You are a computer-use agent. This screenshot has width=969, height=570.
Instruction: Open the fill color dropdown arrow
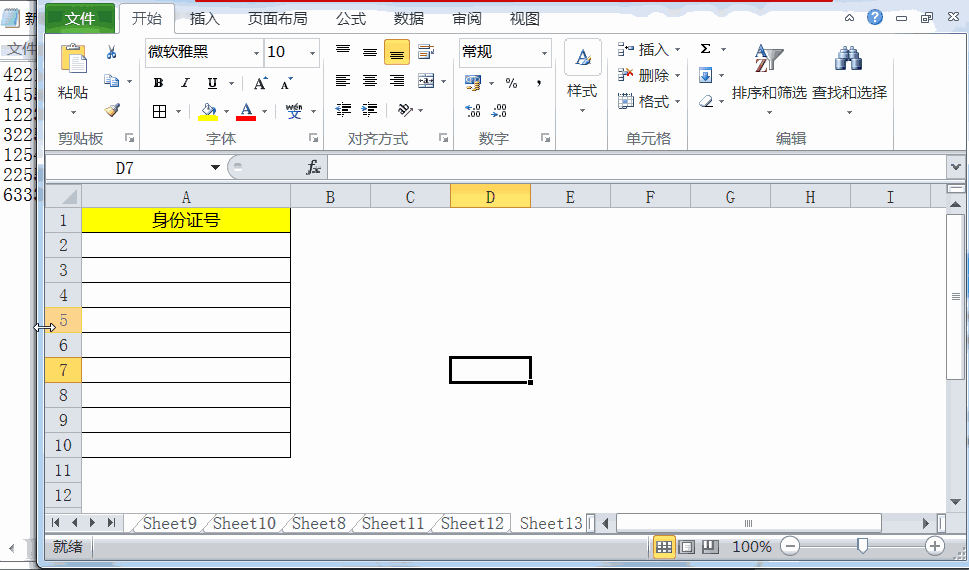[226, 112]
